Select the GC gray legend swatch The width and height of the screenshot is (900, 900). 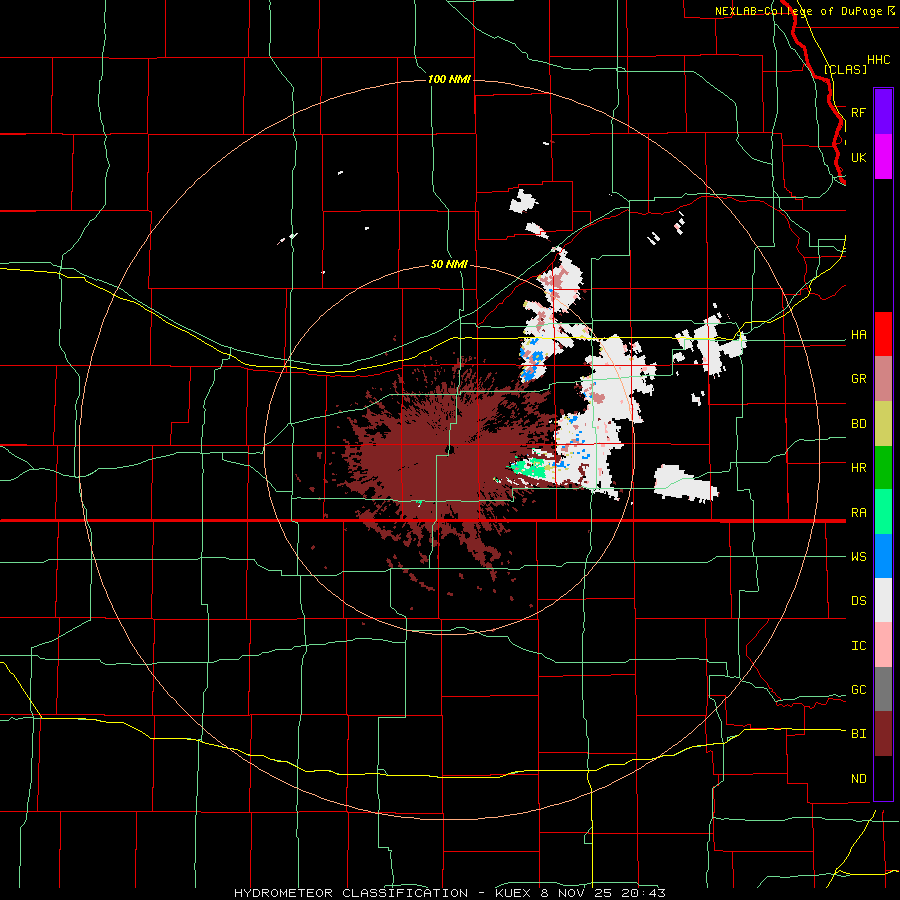coord(883,689)
